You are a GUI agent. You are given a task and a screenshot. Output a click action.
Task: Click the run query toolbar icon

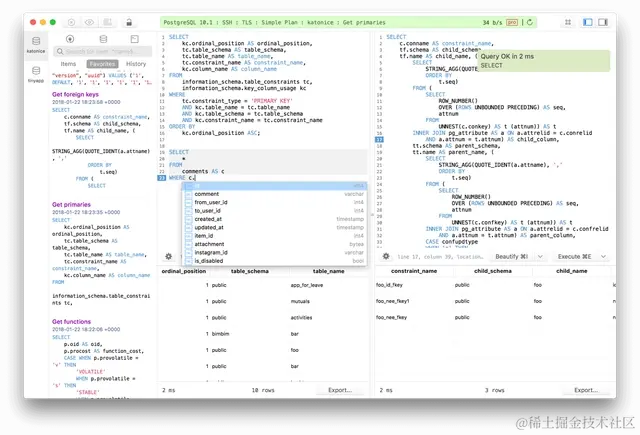tap(71, 22)
